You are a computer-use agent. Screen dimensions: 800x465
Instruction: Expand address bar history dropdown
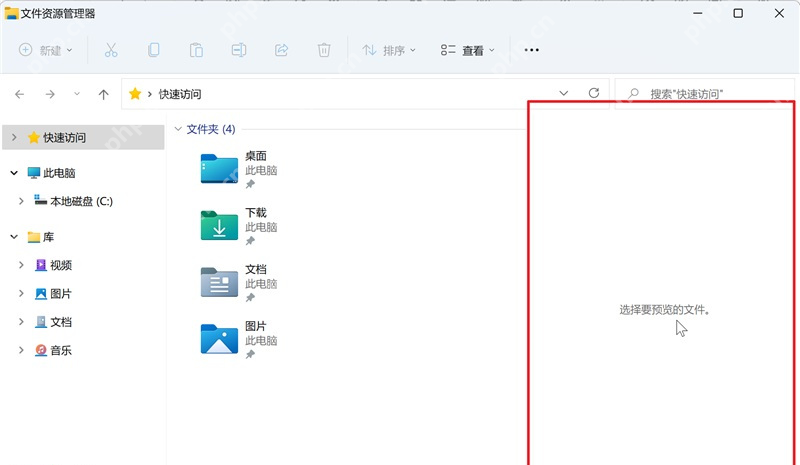coord(563,93)
